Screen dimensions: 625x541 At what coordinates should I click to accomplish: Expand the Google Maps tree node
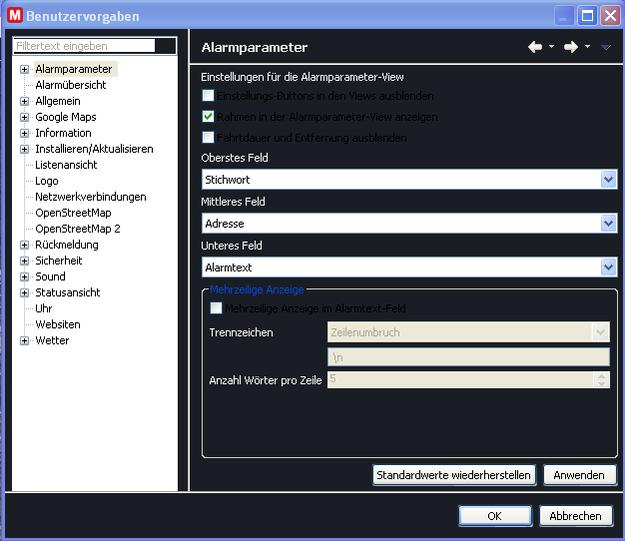coord(24,117)
